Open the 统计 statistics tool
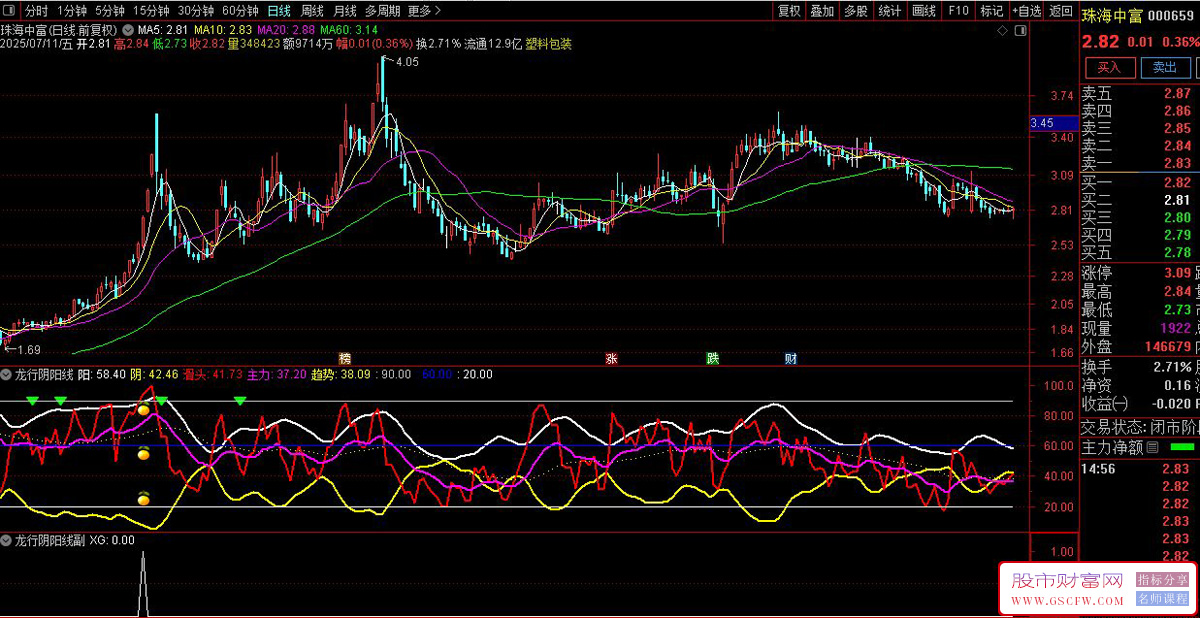 click(x=889, y=11)
